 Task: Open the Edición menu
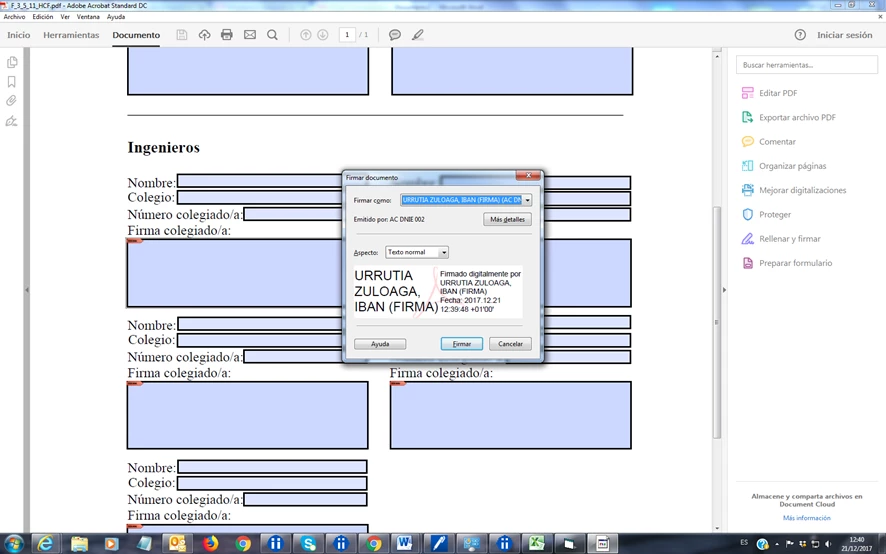point(42,17)
